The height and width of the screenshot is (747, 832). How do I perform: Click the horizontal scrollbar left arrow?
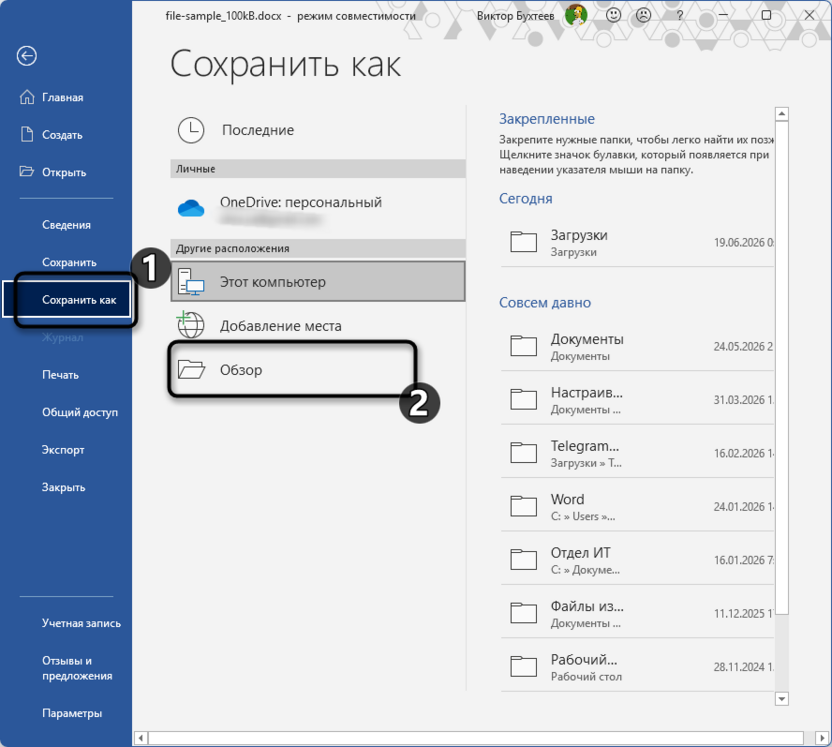click(x=141, y=738)
